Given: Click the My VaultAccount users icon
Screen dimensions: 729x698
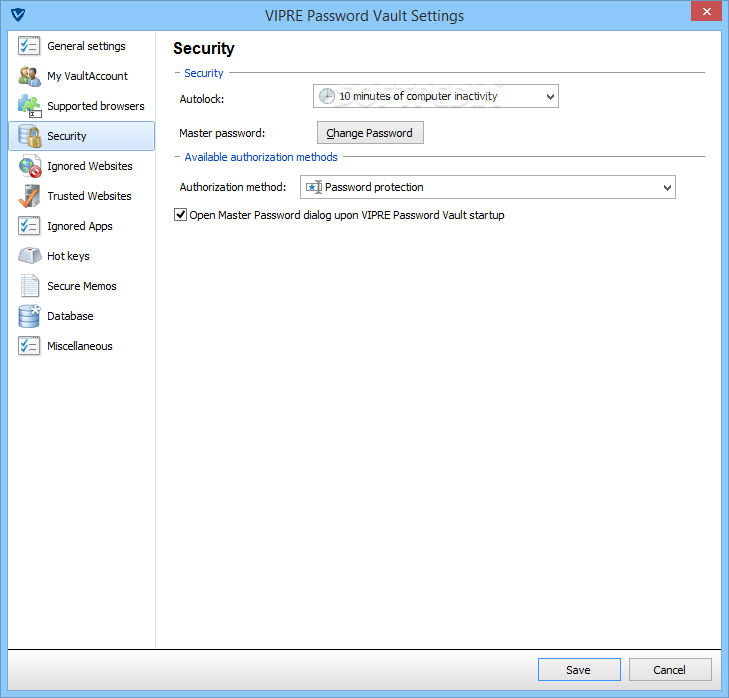Looking at the screenshot, I should tap(29, 76).
